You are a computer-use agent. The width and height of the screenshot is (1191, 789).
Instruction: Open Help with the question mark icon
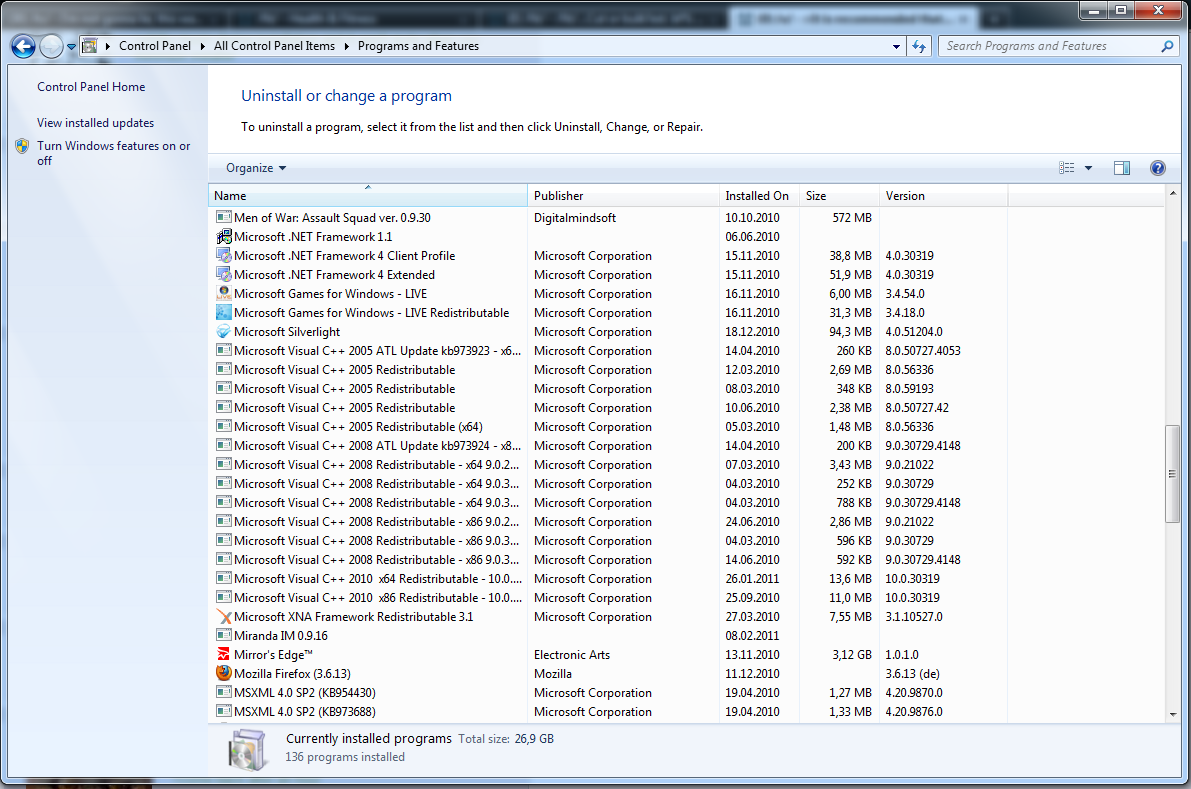click(x=1158, y=168)
